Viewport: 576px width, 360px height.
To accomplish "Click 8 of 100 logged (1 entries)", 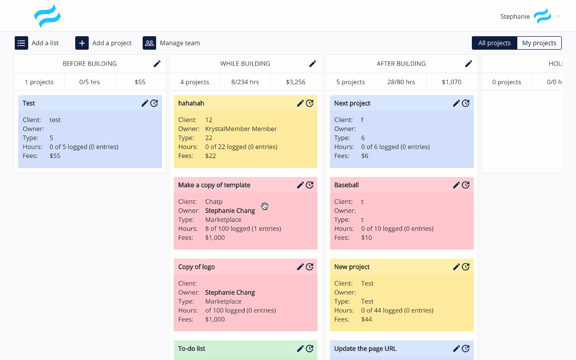I will click(x=243, y=228).
